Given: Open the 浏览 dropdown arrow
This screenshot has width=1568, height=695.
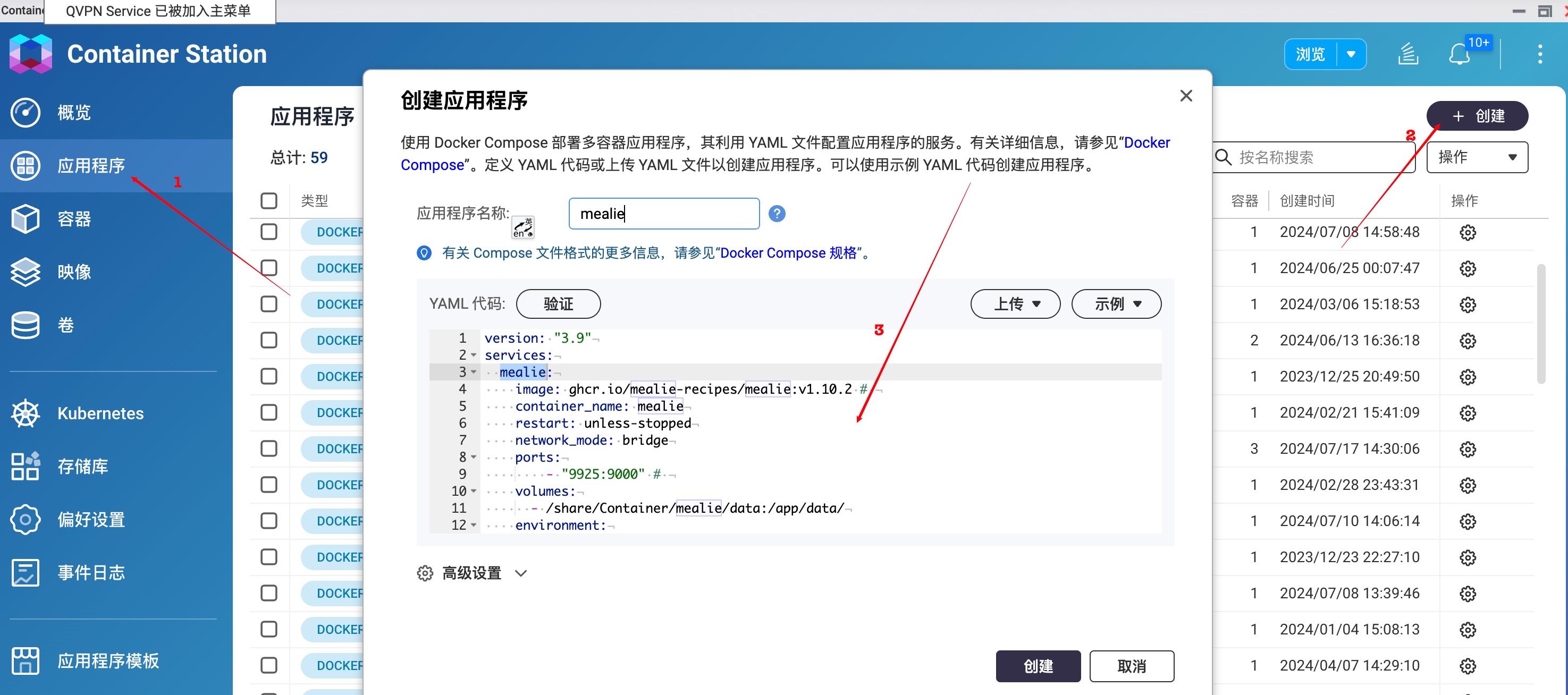Looking at the screenshot, I should point(1351,54).
